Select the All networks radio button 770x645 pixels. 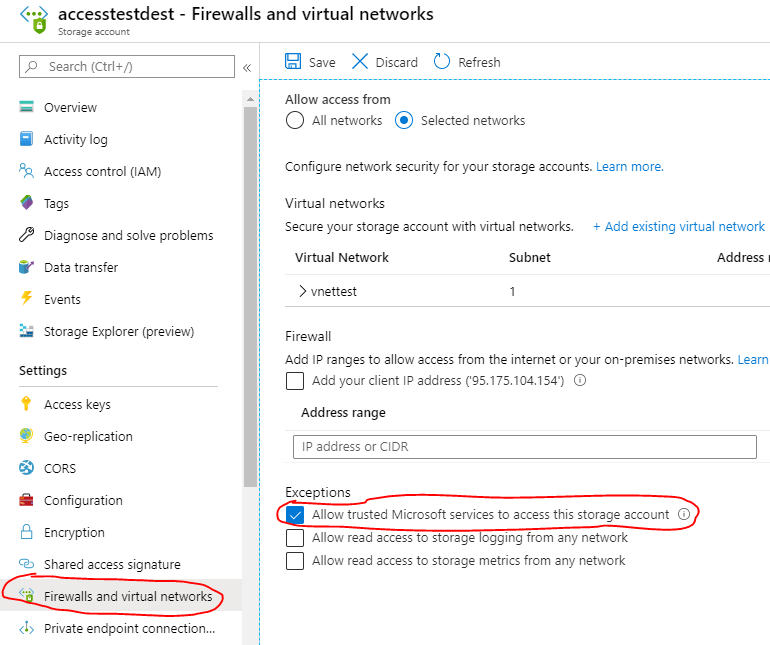coord(295,121)
